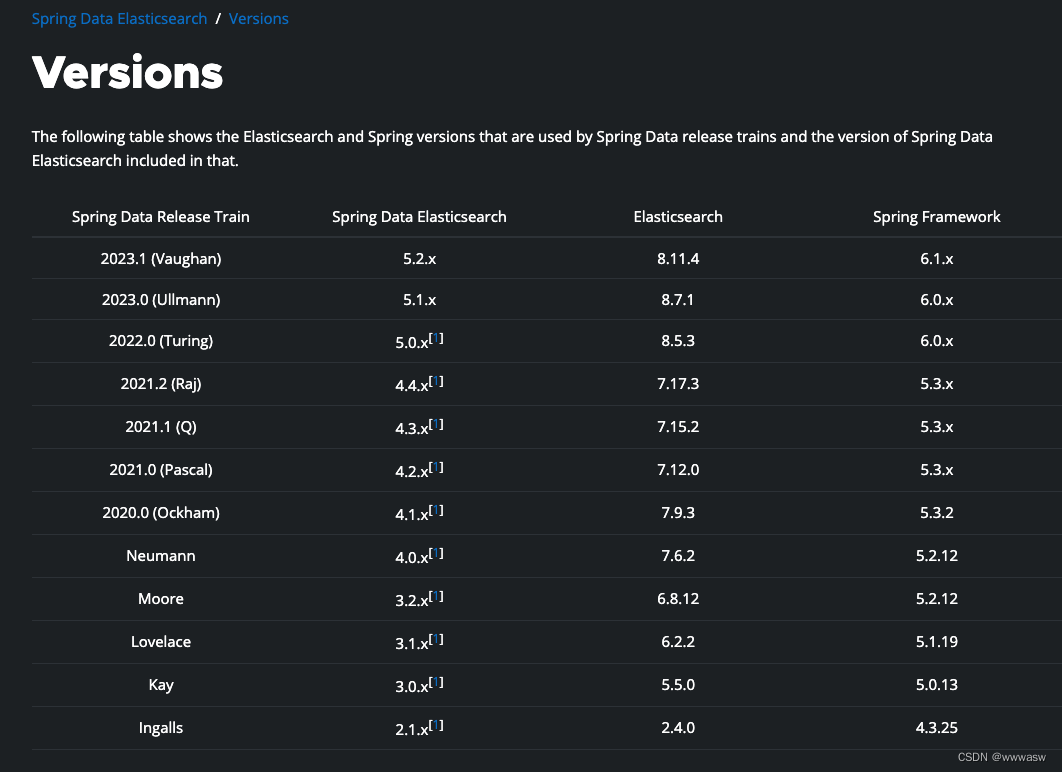This screenshot has width=1062, height=772.
Task: Click the Spring Data Release Train column header
Action: (x=161, y=217)
